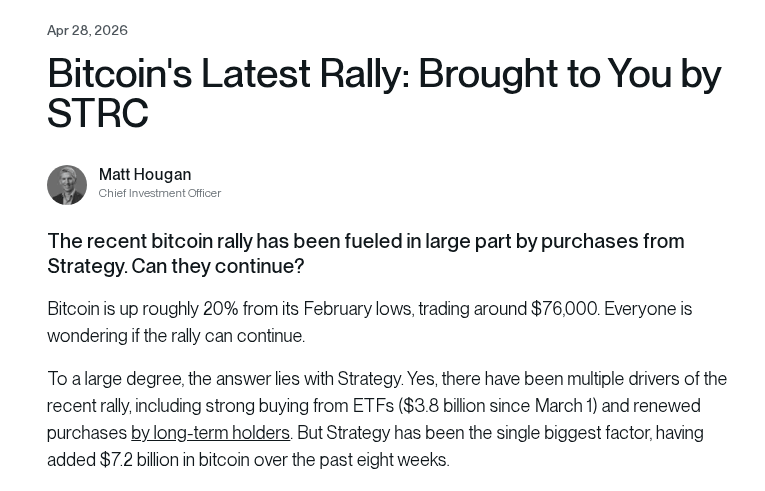Click Matt Hougan's author photo
Screen dimensions: 765x491
tap(67, 185)
